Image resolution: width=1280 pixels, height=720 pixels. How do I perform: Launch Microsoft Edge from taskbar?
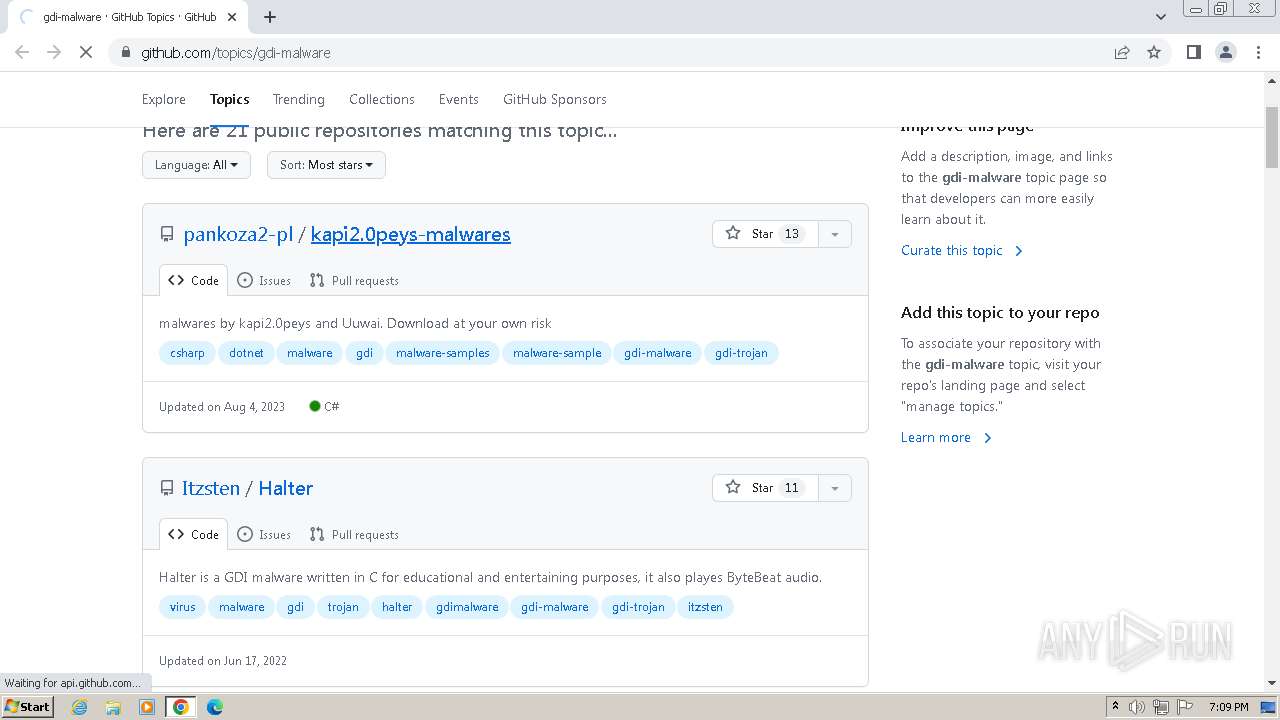[x=215, y=707]
